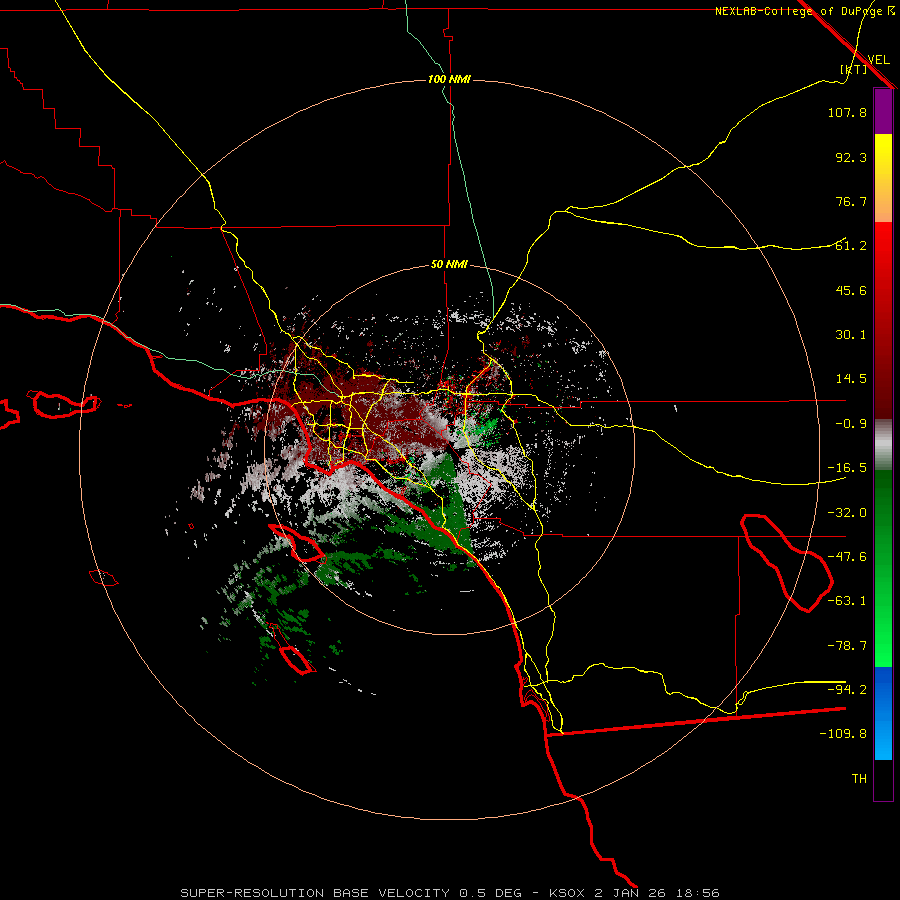
Task: Click the 30.1 velocity scale value
Action: [851, 335]
